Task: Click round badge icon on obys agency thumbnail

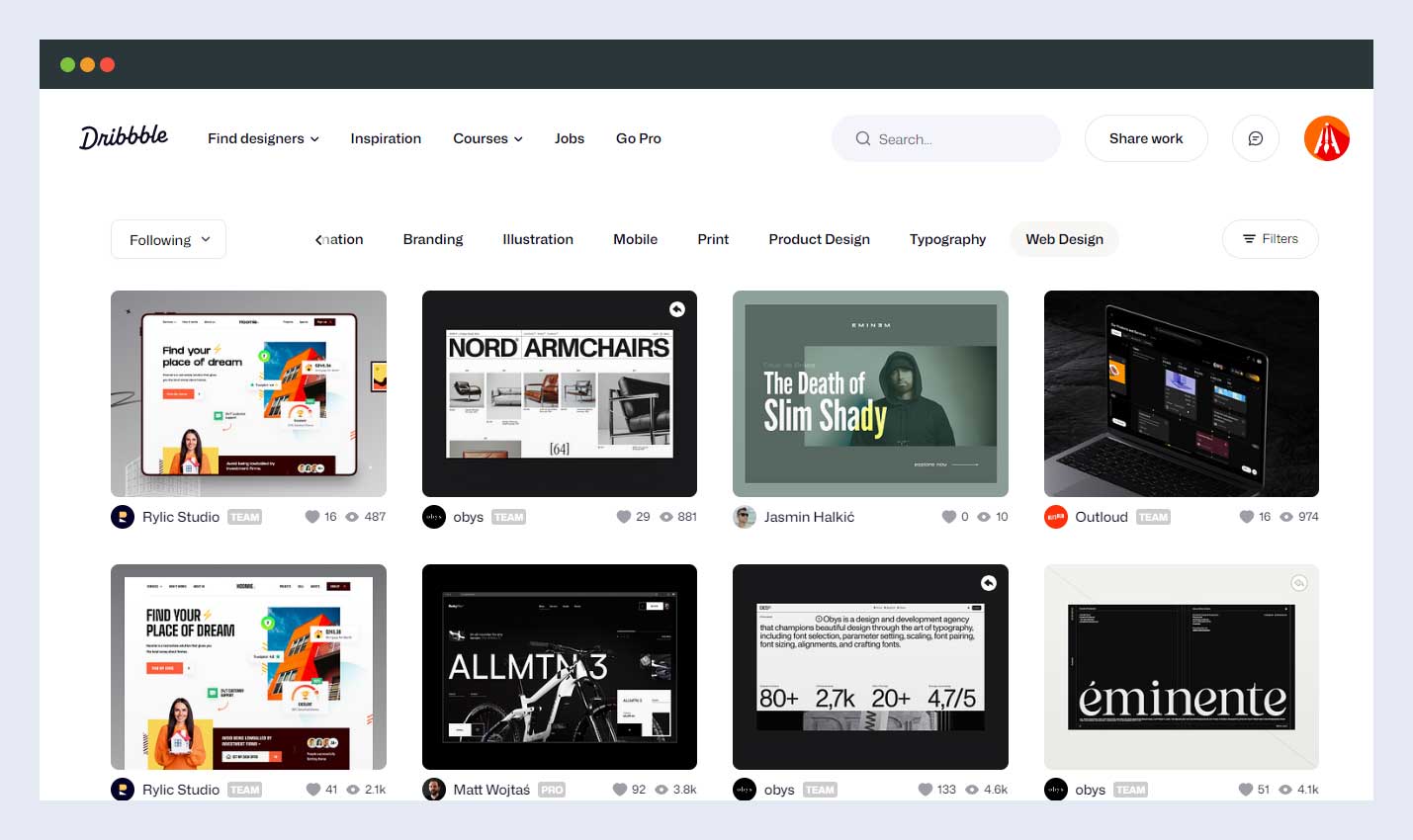Action: click(x=988, y=583)
